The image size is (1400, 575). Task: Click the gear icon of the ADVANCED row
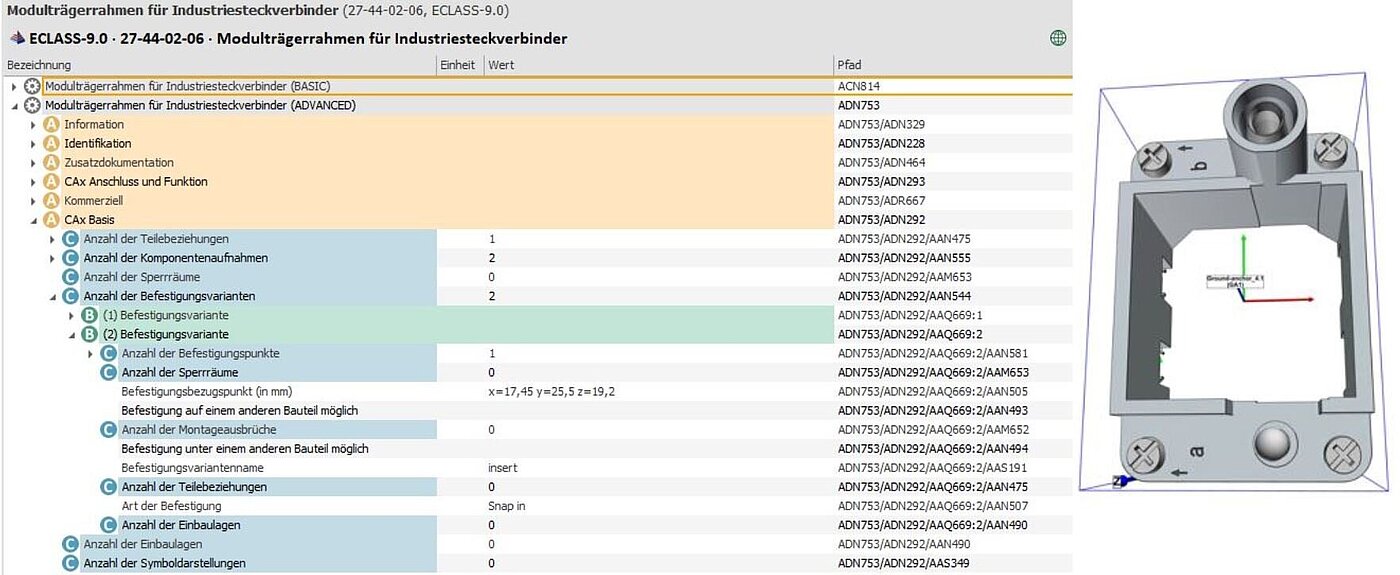click(x=32, y=105)
